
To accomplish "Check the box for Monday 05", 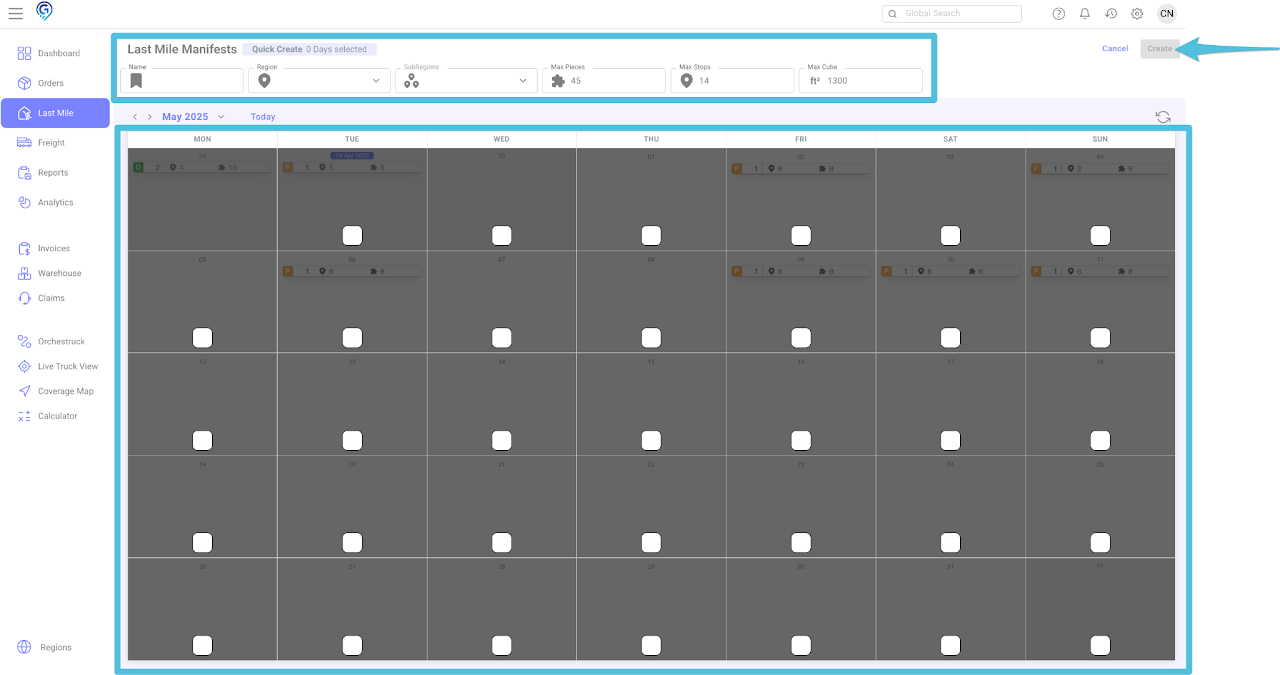I will click(202, 338).
